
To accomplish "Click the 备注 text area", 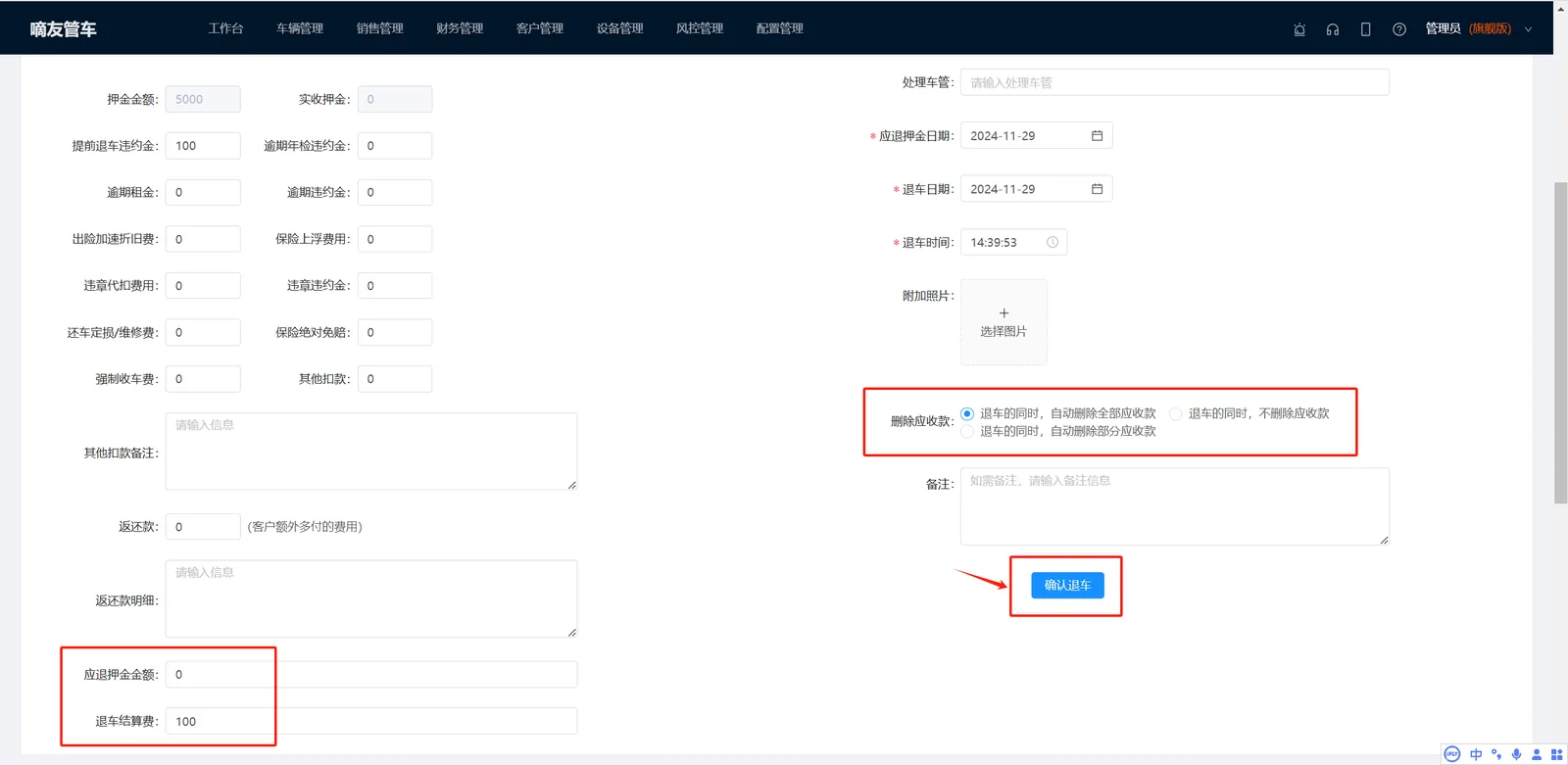I will [1174, 506].
